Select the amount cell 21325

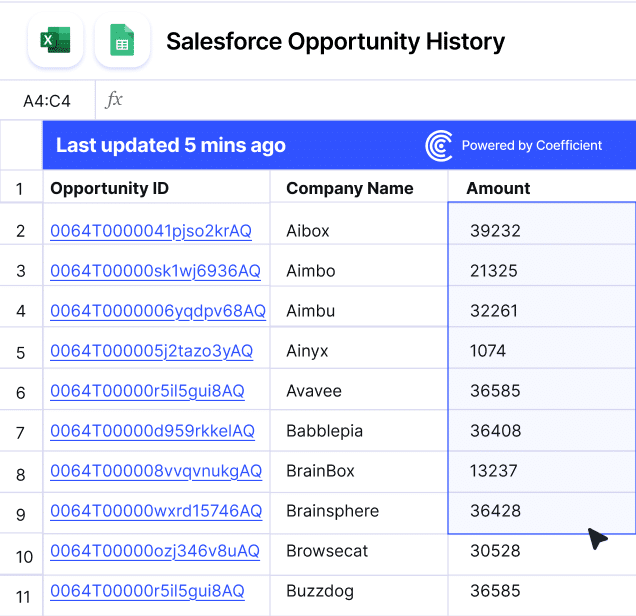[x=542, y=266]
